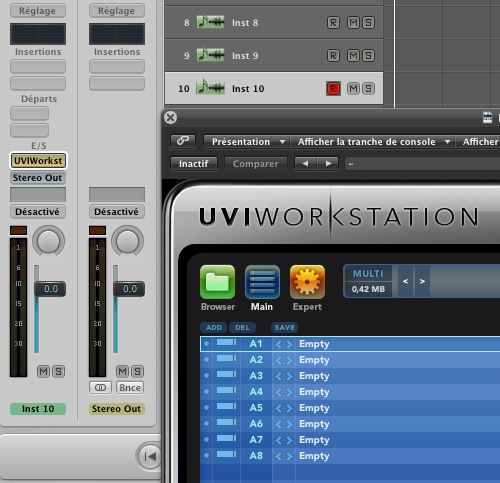Click Bnce bounce button on Stereo Out

pyautogui.click(x=130, y=388)
